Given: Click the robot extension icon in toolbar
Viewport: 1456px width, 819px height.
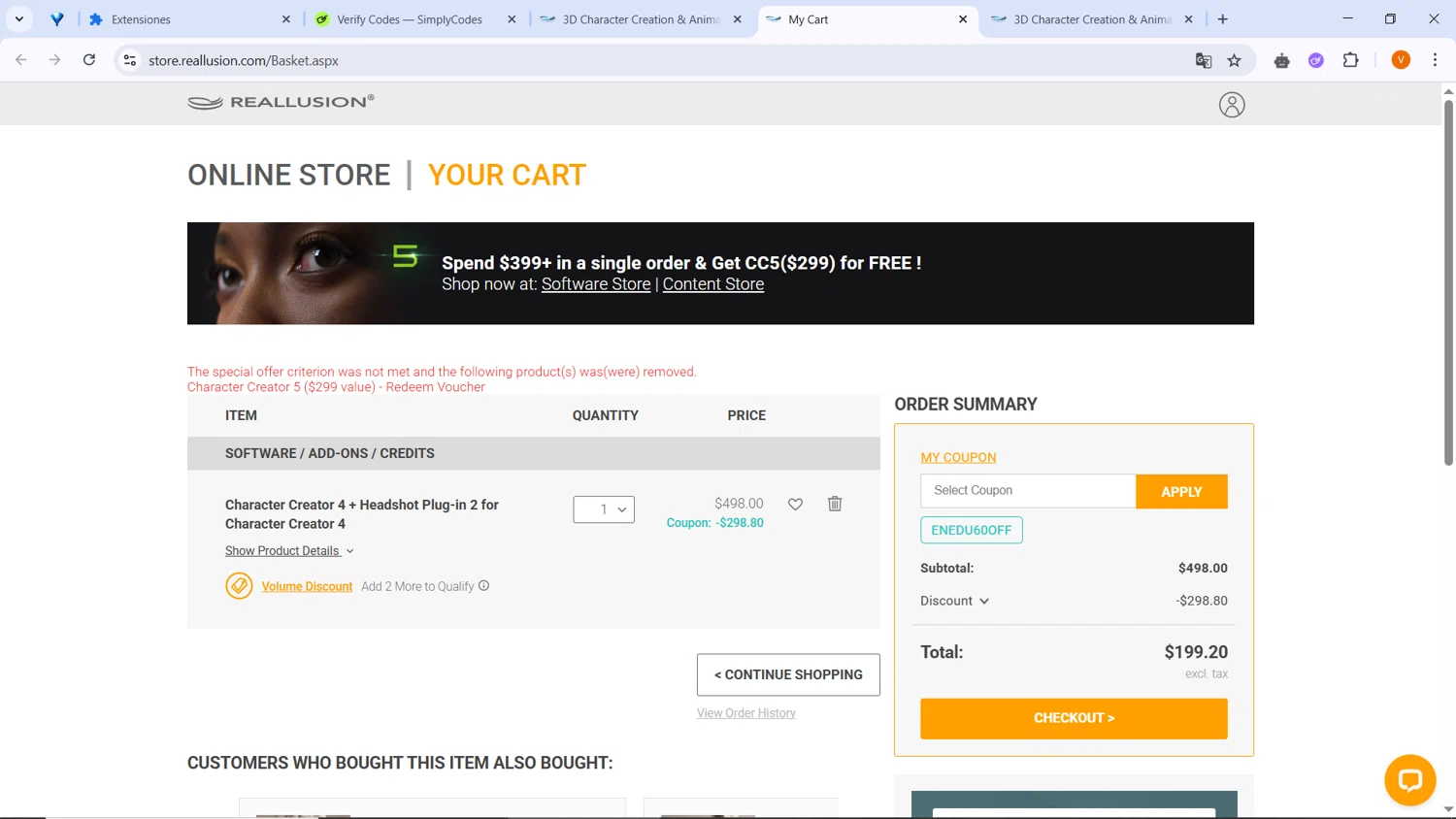Looking at the screenshot, I should pyautogui.click(x=1281, y=60).
